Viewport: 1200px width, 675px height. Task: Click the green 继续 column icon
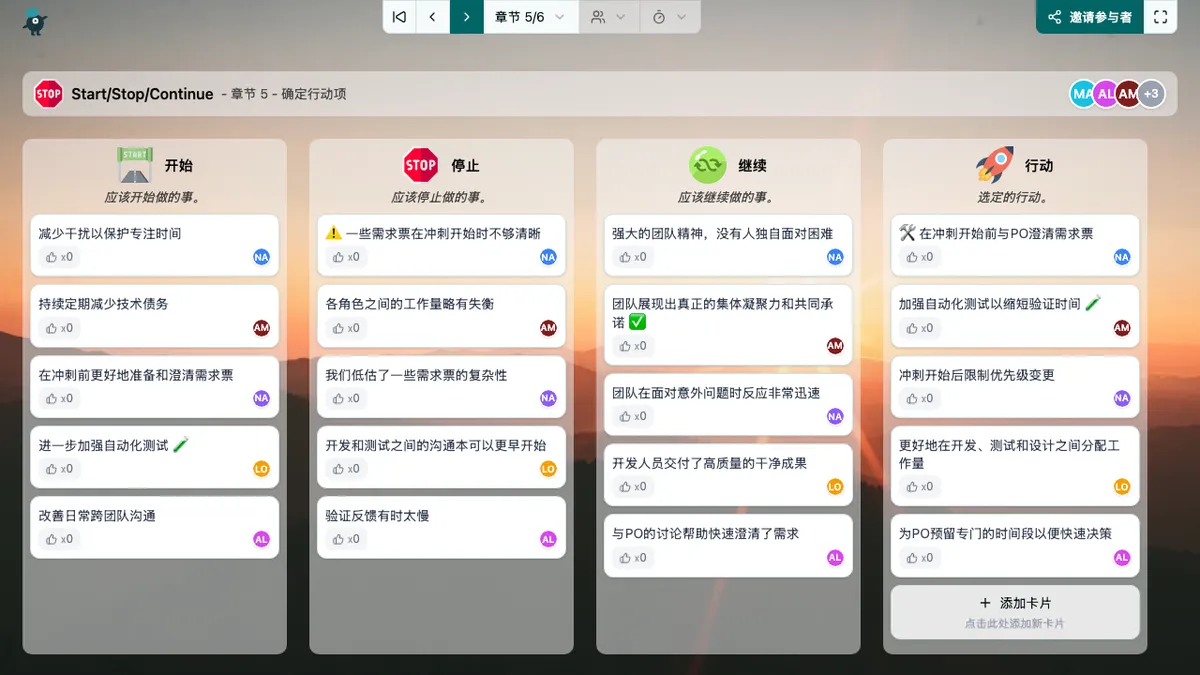708,165
